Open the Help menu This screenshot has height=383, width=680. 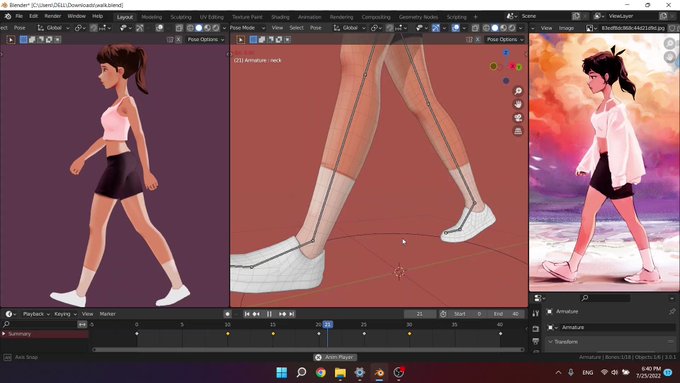tap(98, 16)
